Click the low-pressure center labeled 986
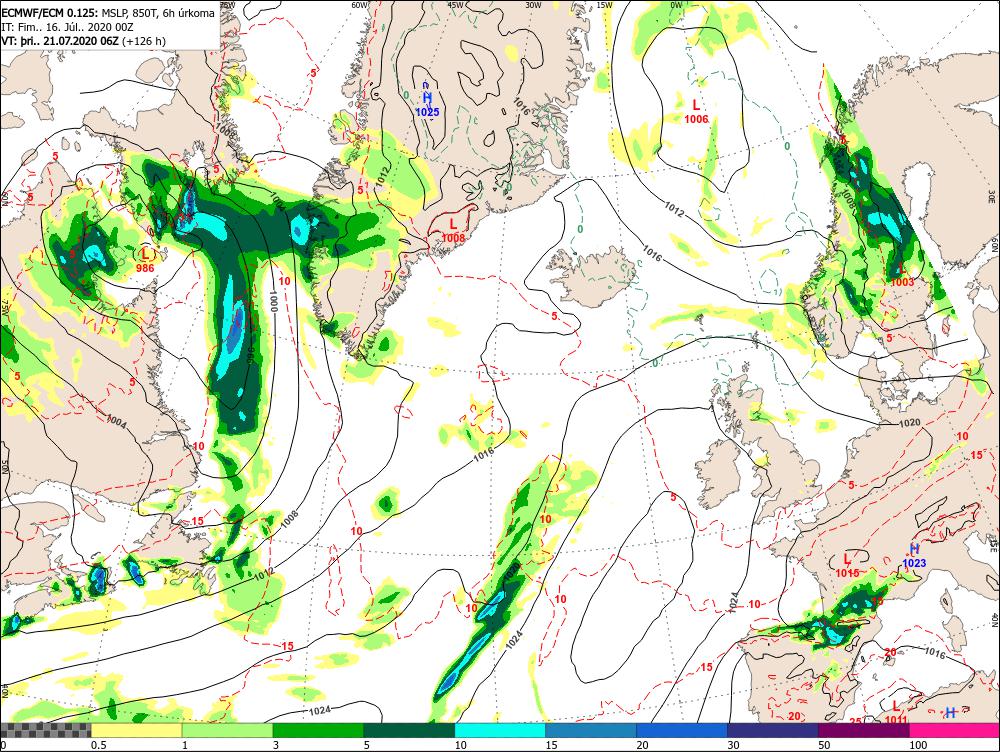1000x752 pixels. (145, 260)
